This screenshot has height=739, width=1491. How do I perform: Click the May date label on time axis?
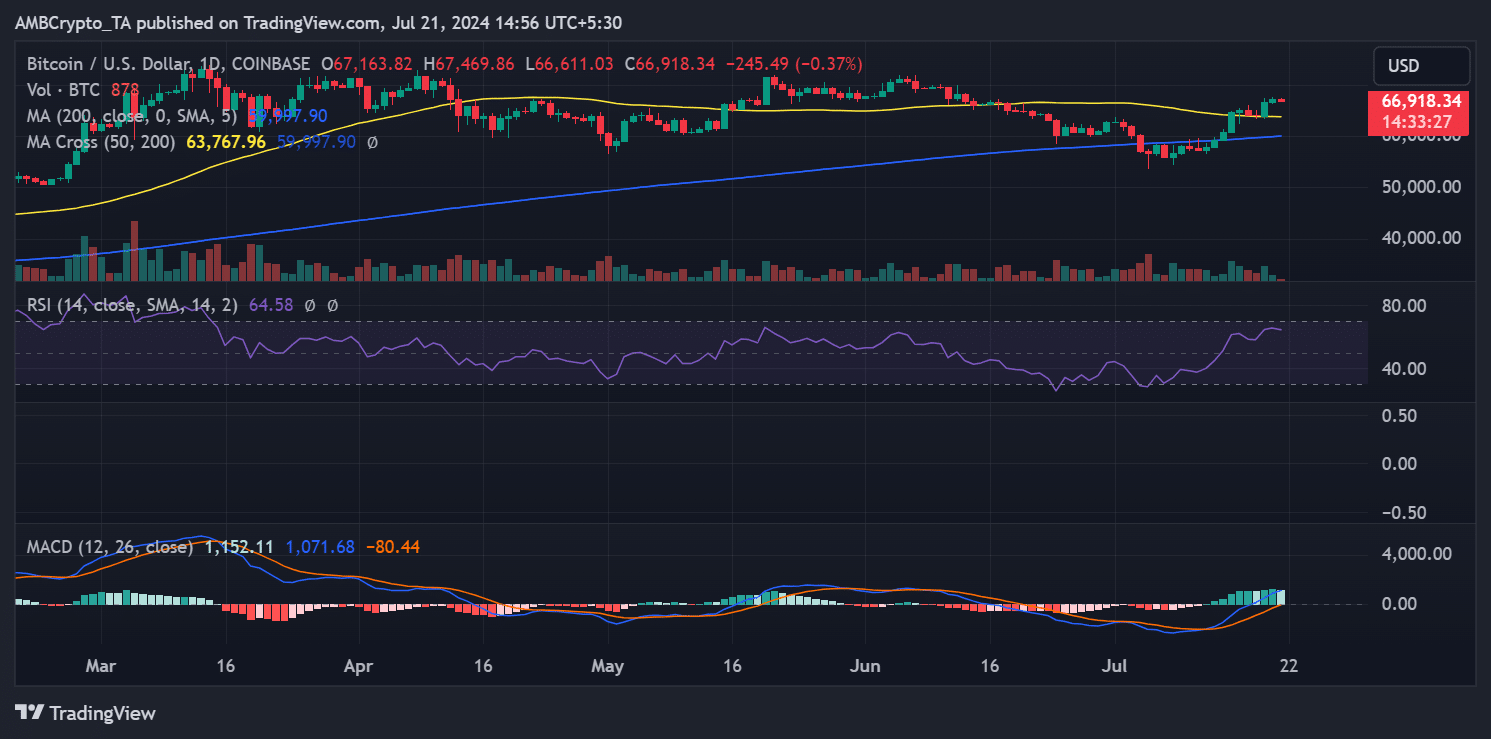tap(607, 666)
